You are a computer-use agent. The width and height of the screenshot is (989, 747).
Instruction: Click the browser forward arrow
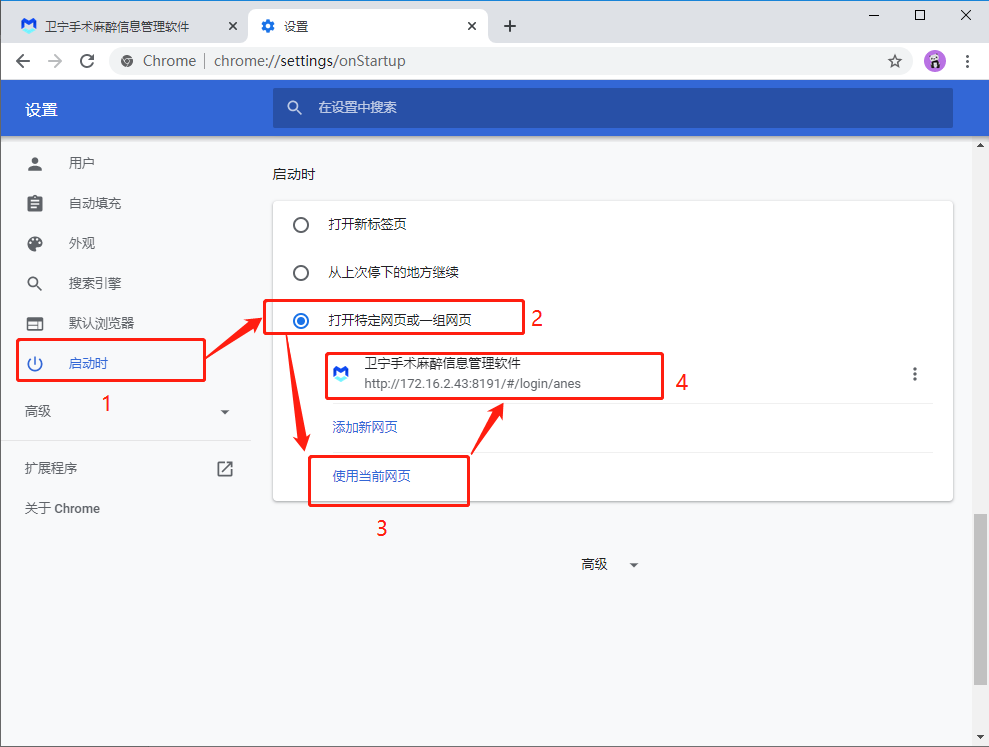click(56, 61)
